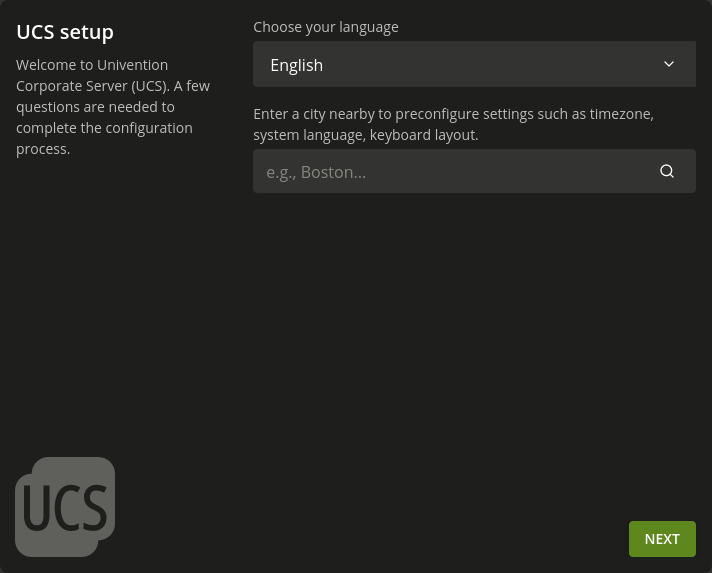Click the UCS logo in bottom corner
The width and height of the screenshot is (712, 573).
65,507
